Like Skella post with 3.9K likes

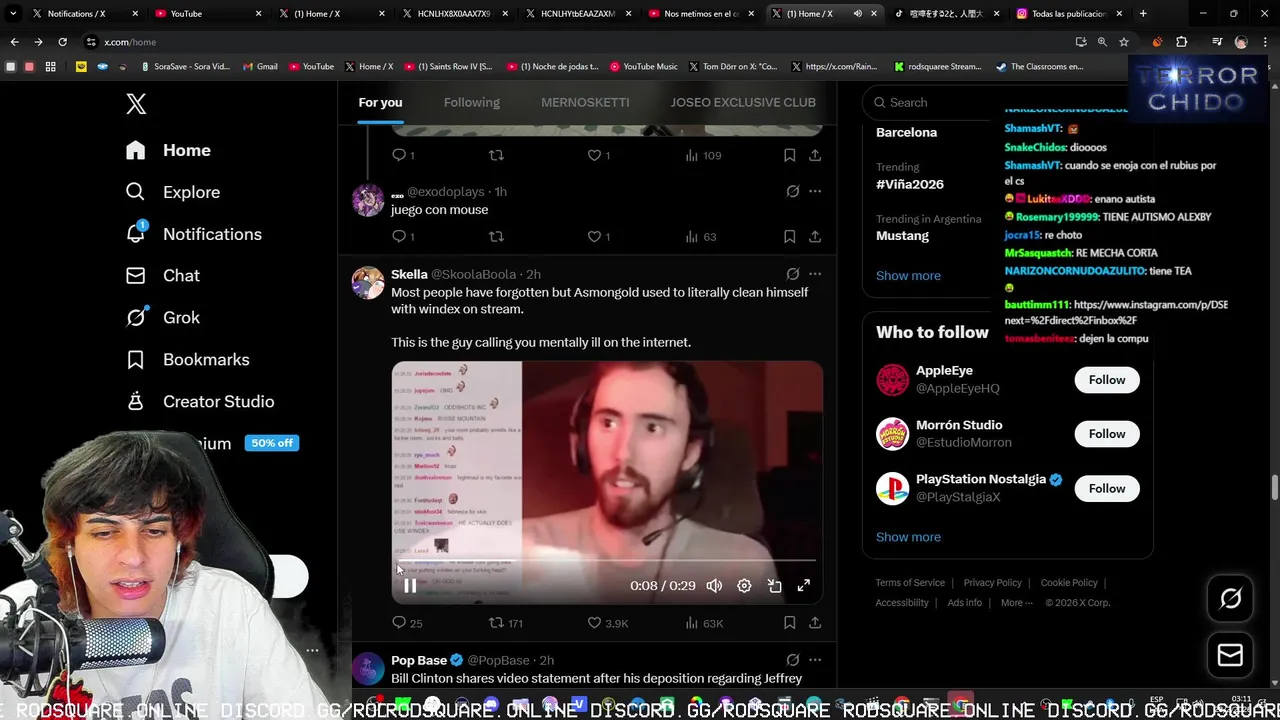click(x=607, y=623)
